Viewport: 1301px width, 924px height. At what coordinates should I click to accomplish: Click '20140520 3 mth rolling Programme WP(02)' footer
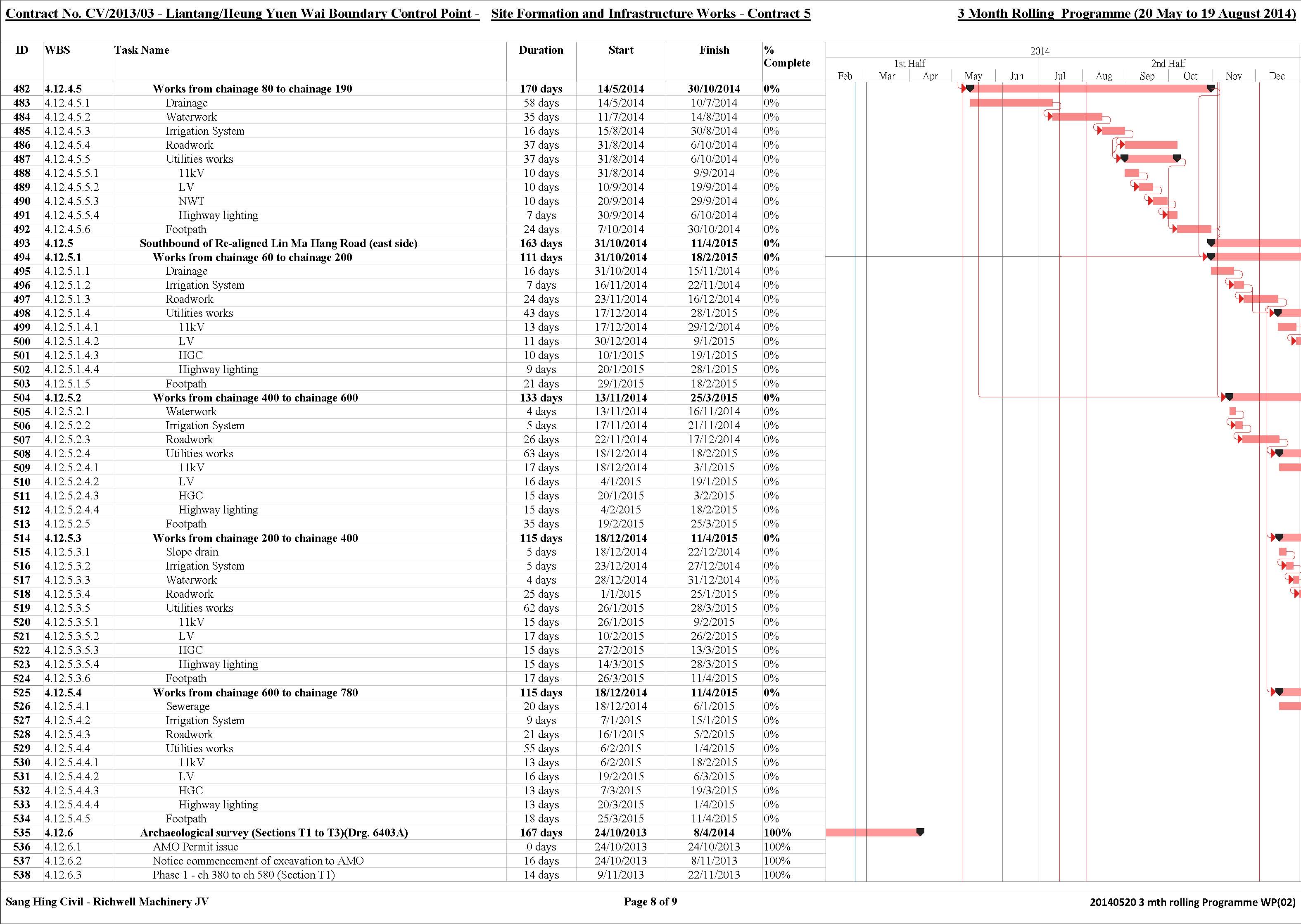tap(1192, 902)
